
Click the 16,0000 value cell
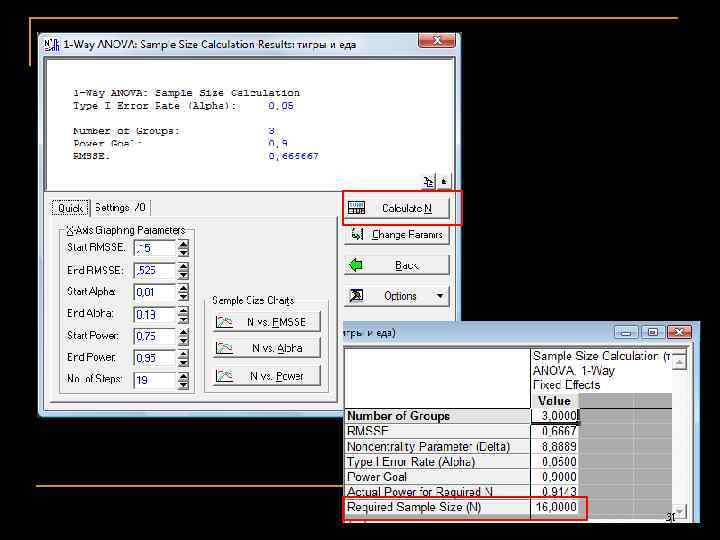coord(554,507)
